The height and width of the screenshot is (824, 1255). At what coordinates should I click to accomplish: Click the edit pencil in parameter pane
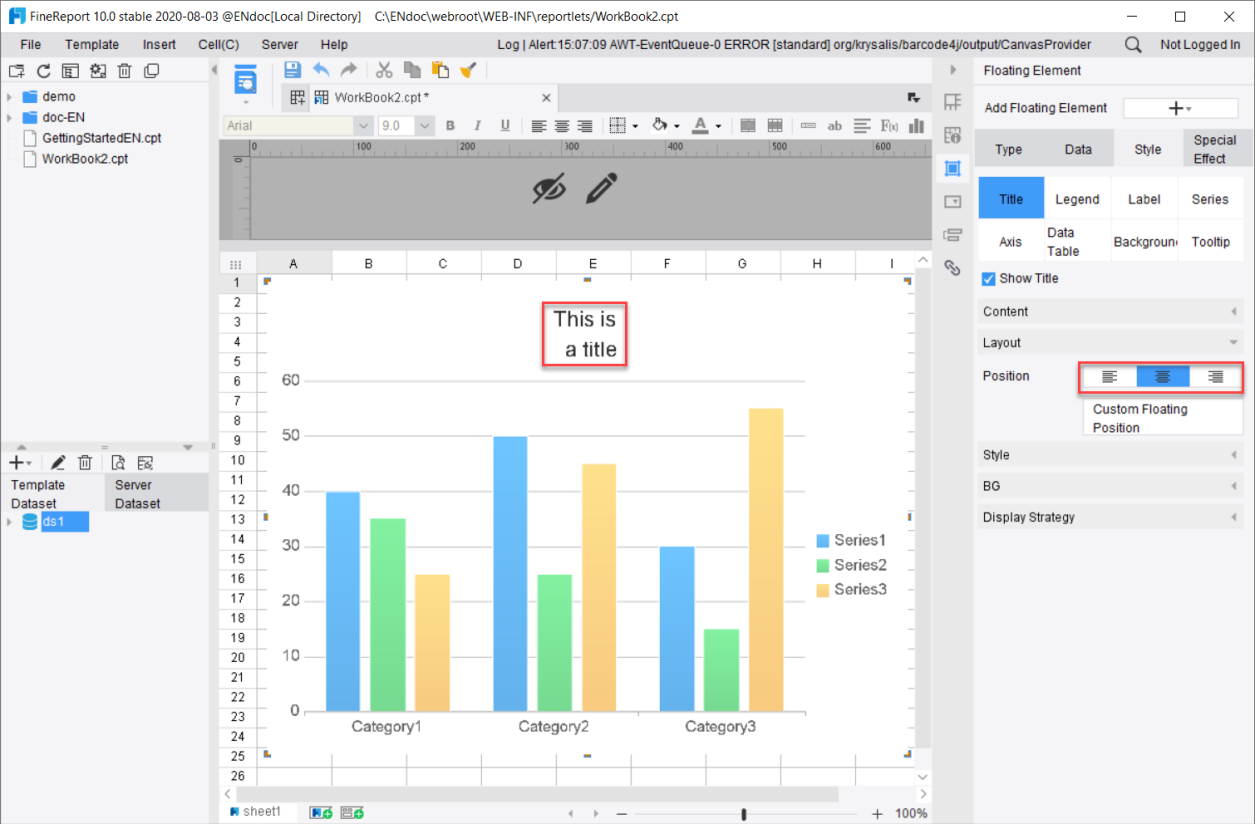tap(601, 188)
